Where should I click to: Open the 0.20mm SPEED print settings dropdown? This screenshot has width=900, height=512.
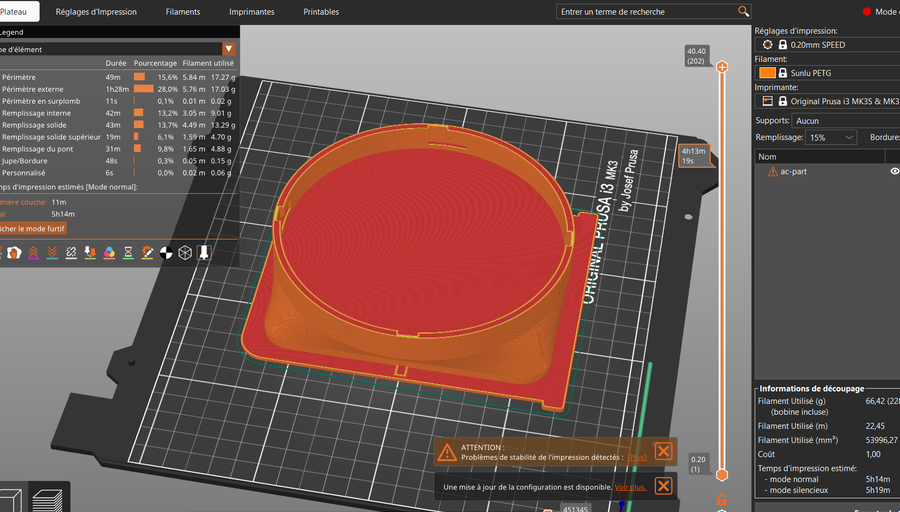(x=827, y=44)
